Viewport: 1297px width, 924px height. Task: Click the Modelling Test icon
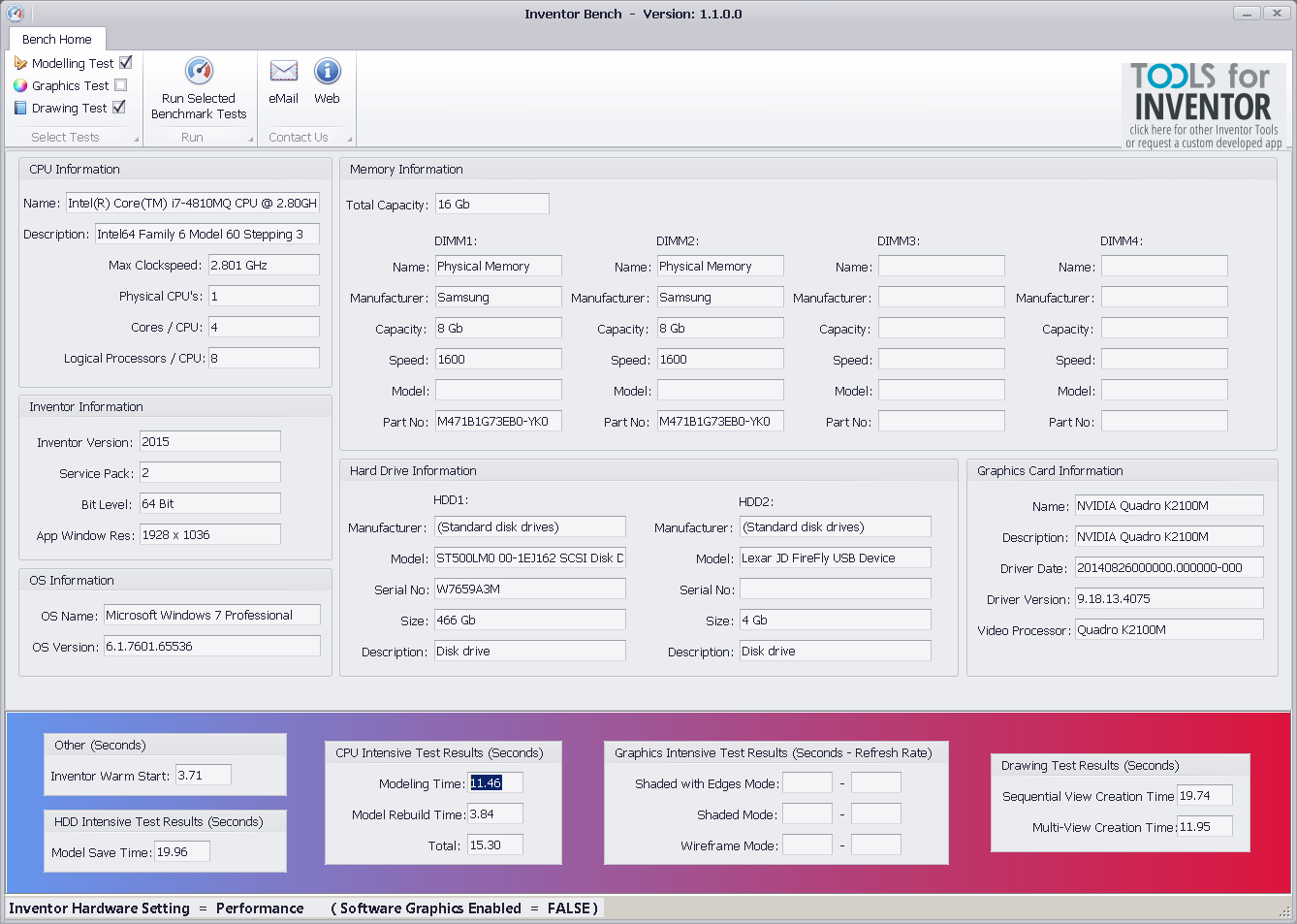(x=20, y=63)
